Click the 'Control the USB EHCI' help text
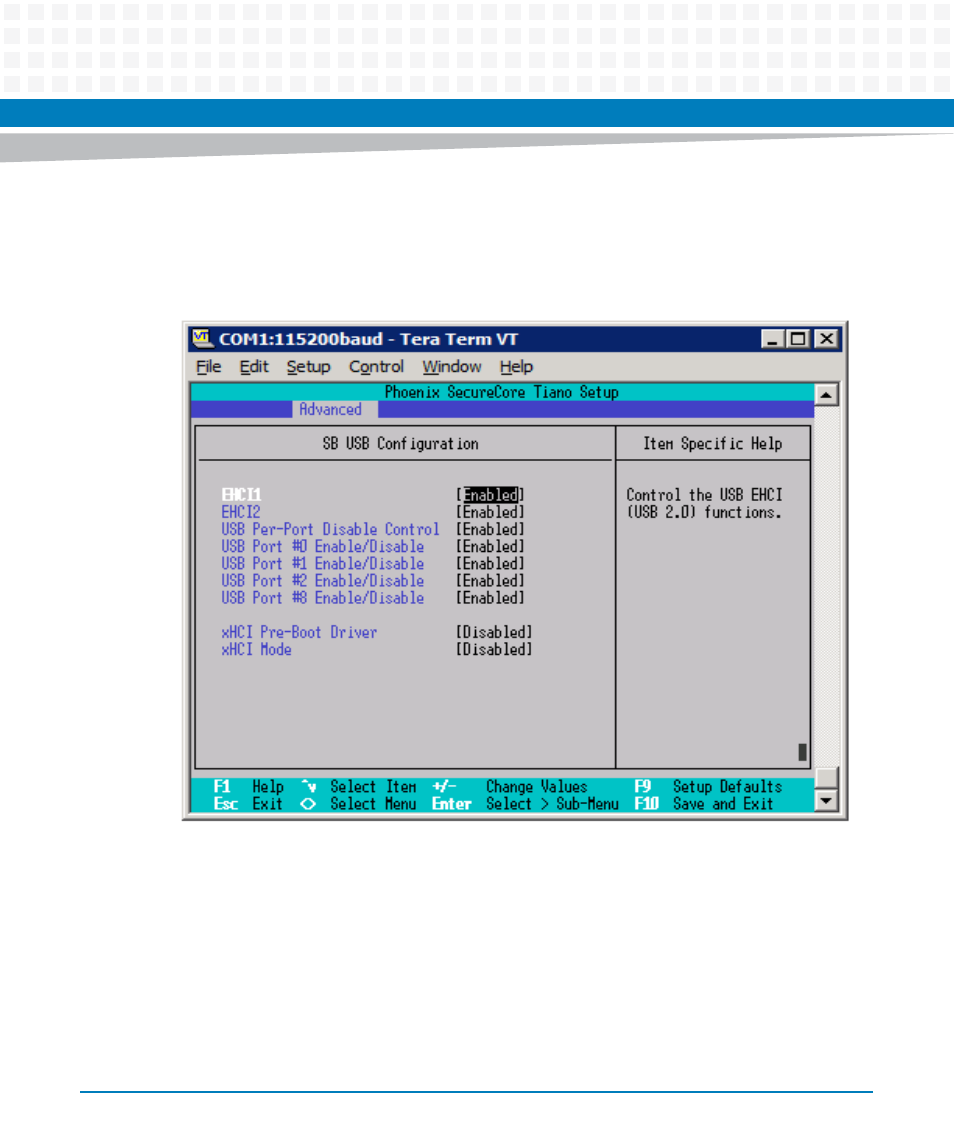954x1145 pixels. (x=704, y=495)
